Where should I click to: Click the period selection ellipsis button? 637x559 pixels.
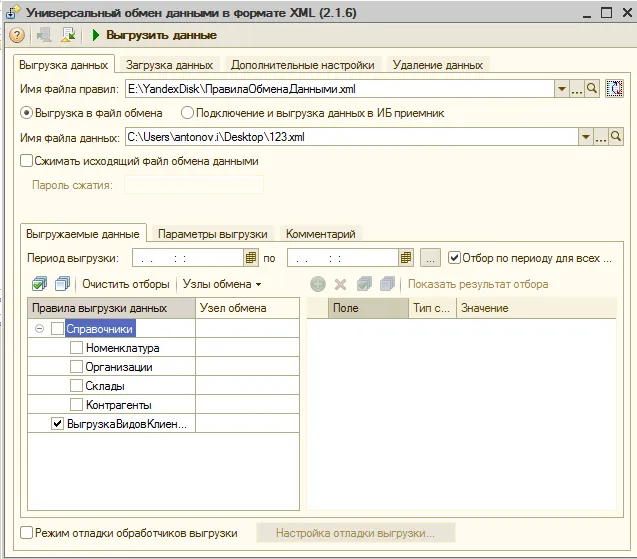click(x=430, y=258)
